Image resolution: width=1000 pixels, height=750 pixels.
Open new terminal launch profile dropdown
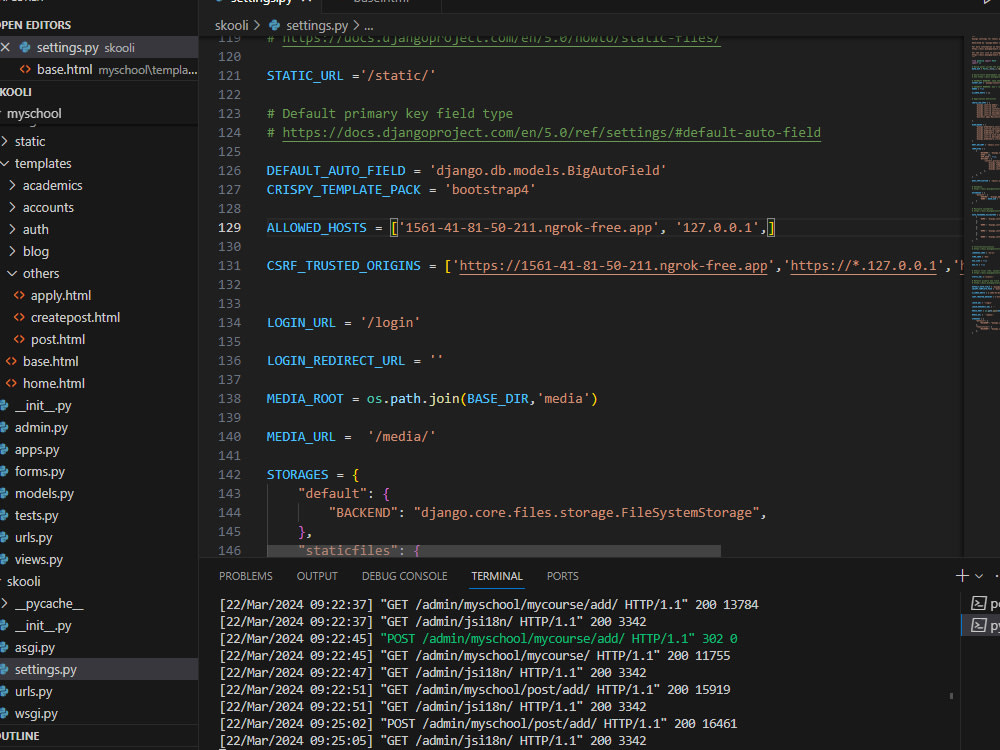[979, 577]
